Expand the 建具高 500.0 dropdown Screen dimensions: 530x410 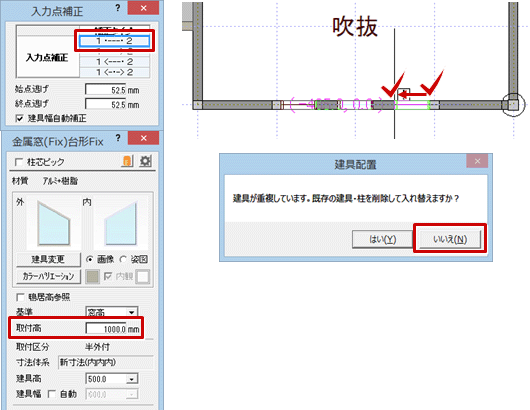131,379
